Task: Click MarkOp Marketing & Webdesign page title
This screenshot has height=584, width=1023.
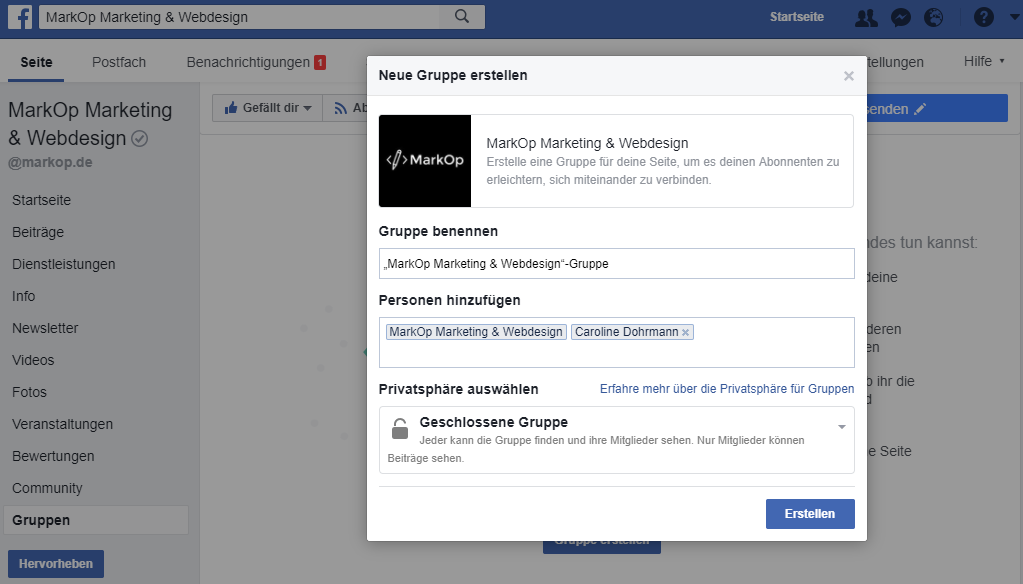Action: [x=90, y=124]
